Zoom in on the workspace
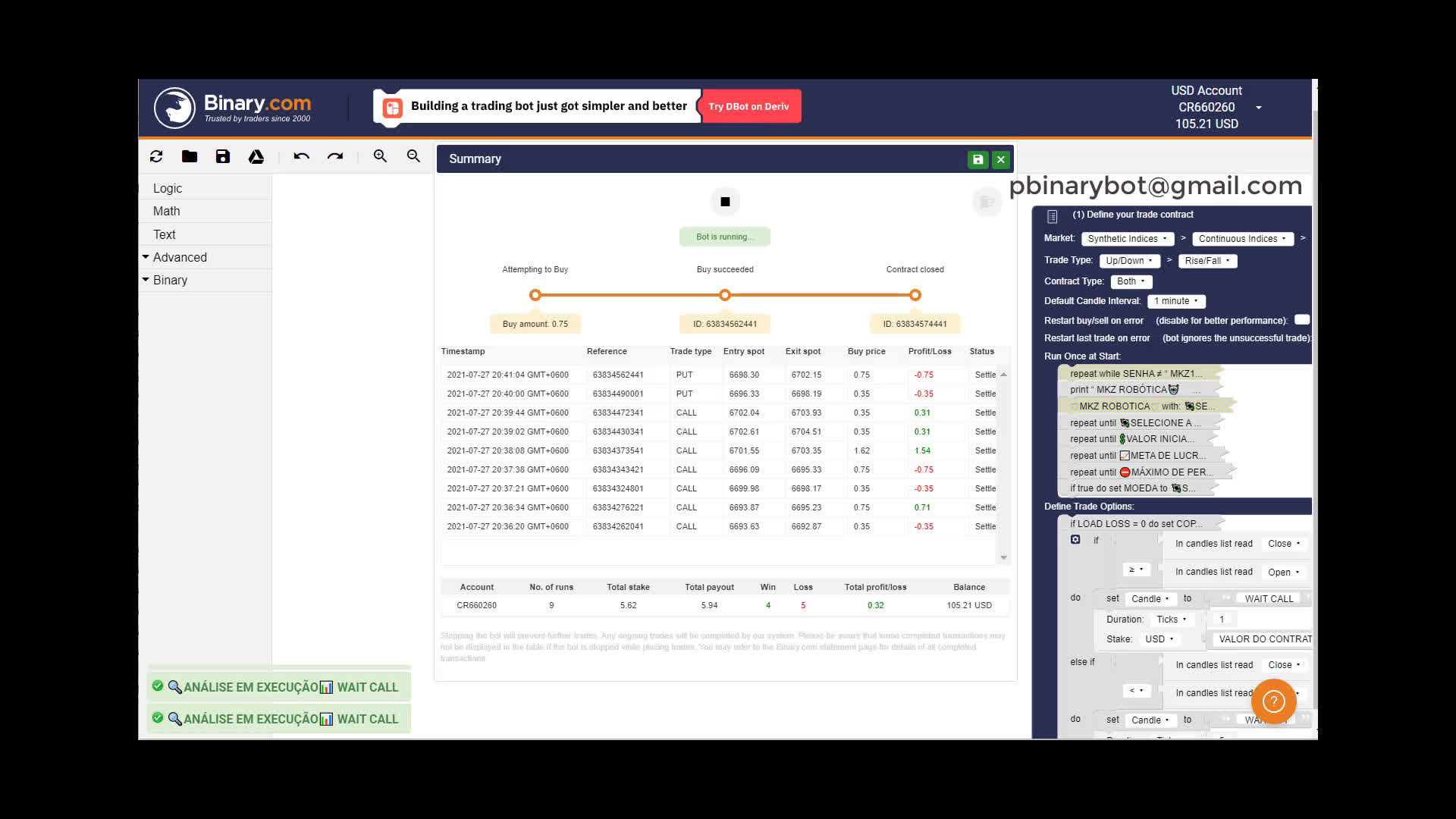 coord(380,155)
